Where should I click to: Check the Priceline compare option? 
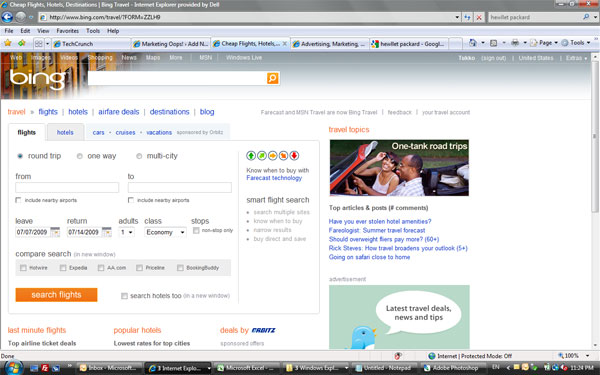pos(139,267)
